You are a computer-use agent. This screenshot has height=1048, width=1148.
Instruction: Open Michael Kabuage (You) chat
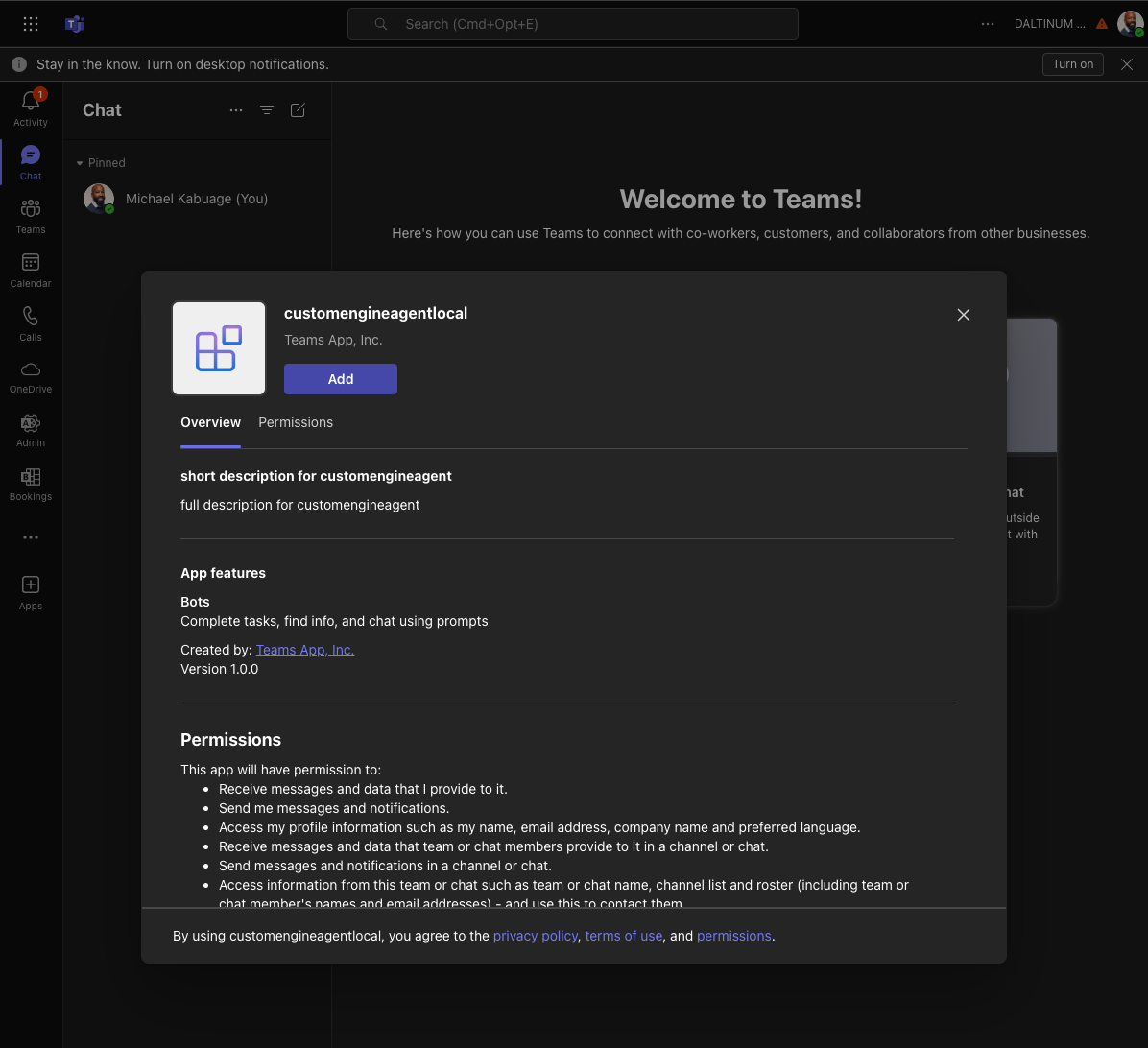[x=197, y=199]
